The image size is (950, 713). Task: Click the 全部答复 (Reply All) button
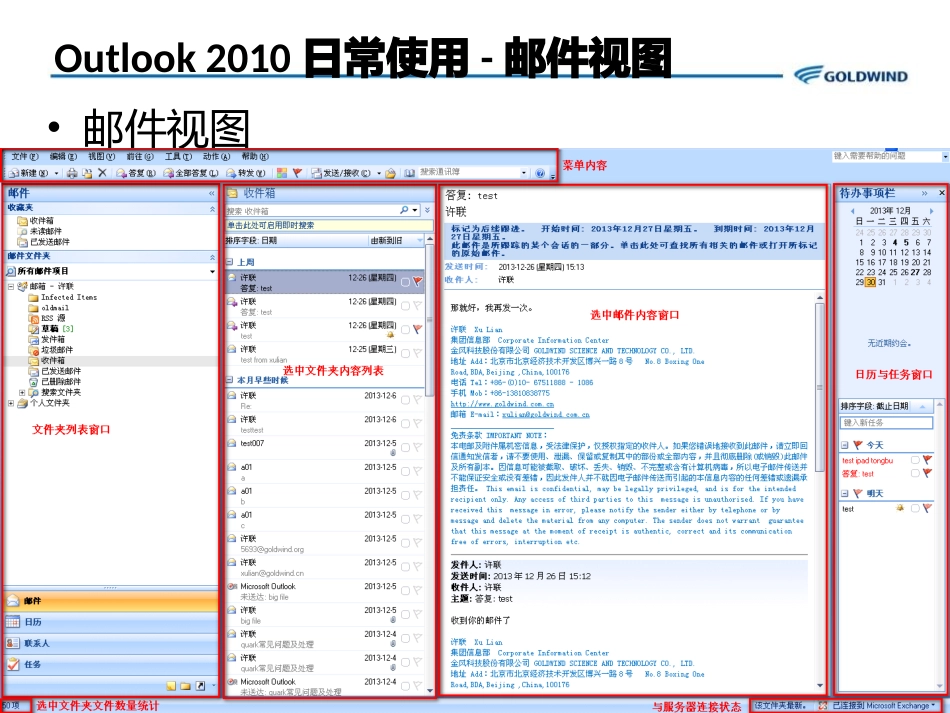point(191,173)
